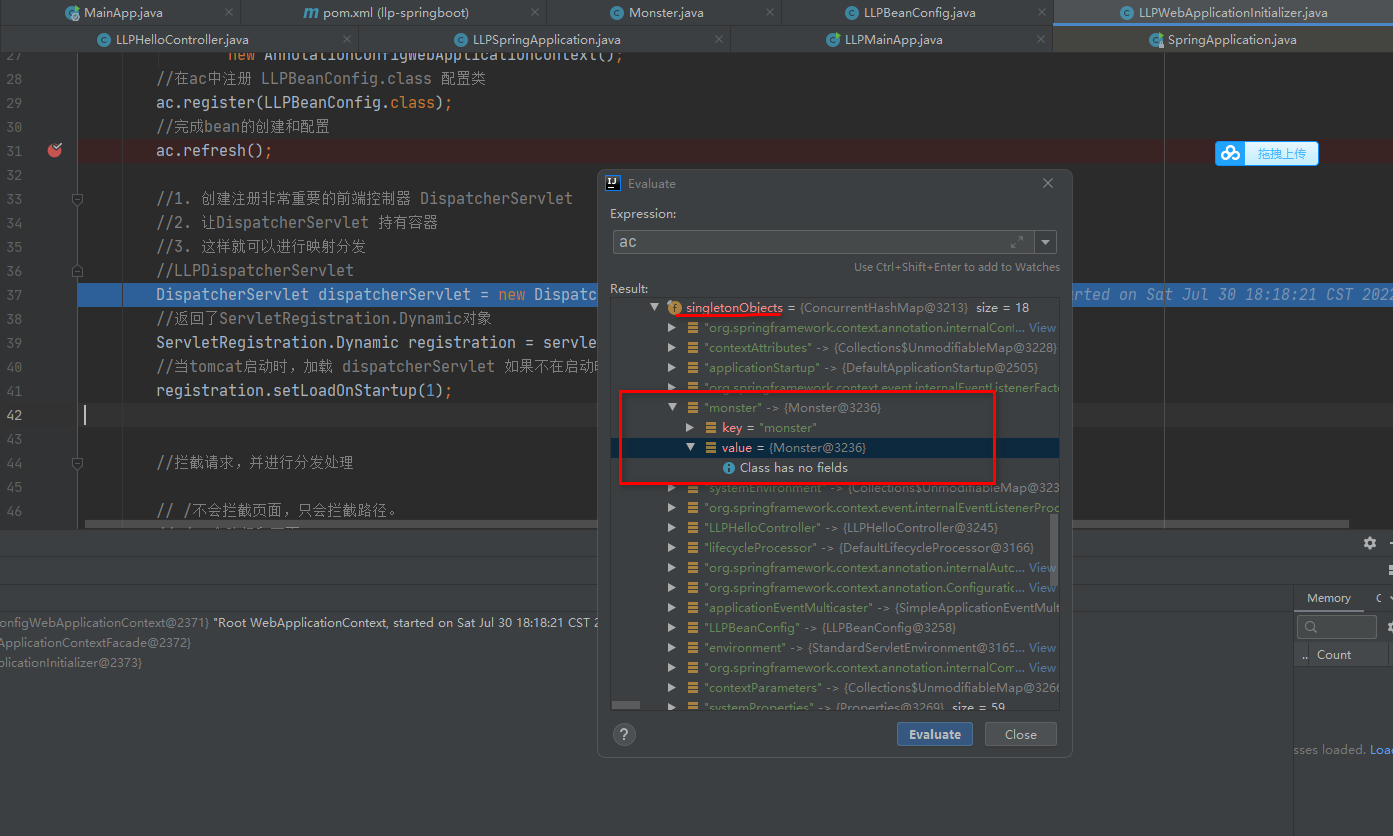Screen dimensions: 1393x836
Task: Click the Close button in Evaluate dialog
Action: tap(1020, 734)
